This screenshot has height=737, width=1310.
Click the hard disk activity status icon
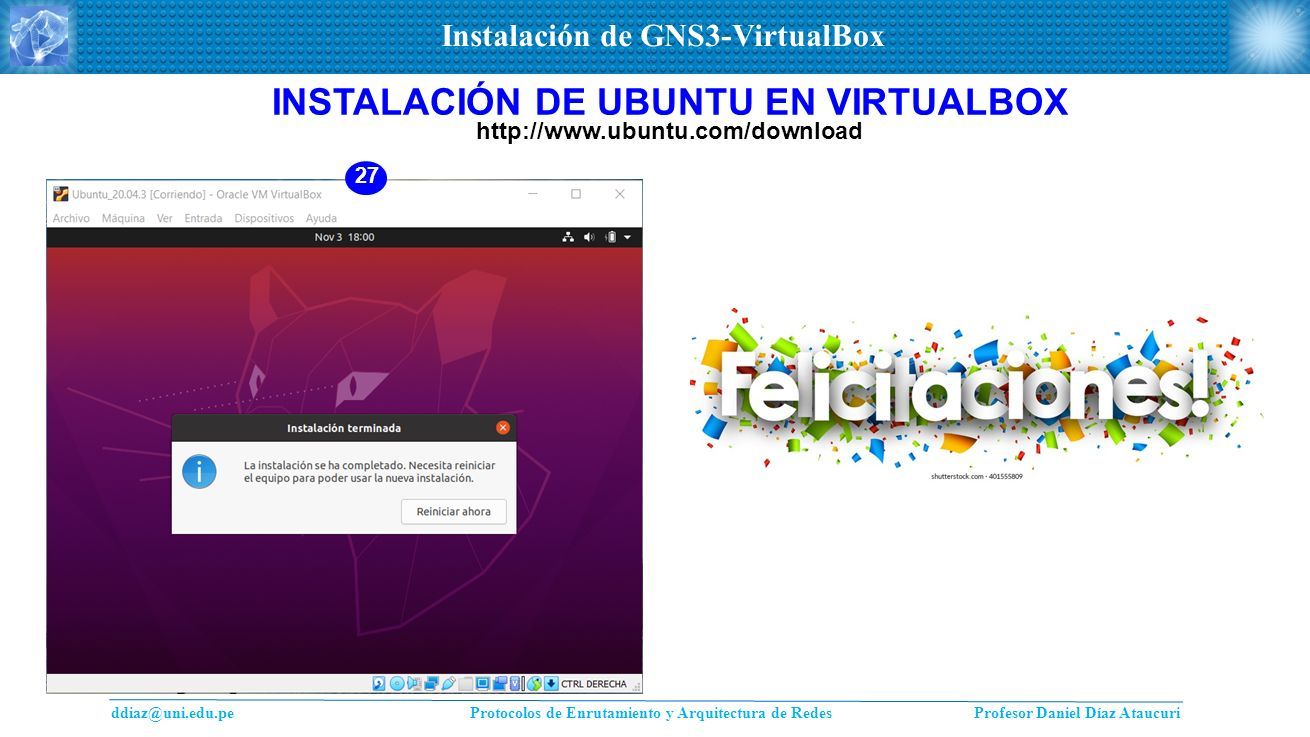379,684
